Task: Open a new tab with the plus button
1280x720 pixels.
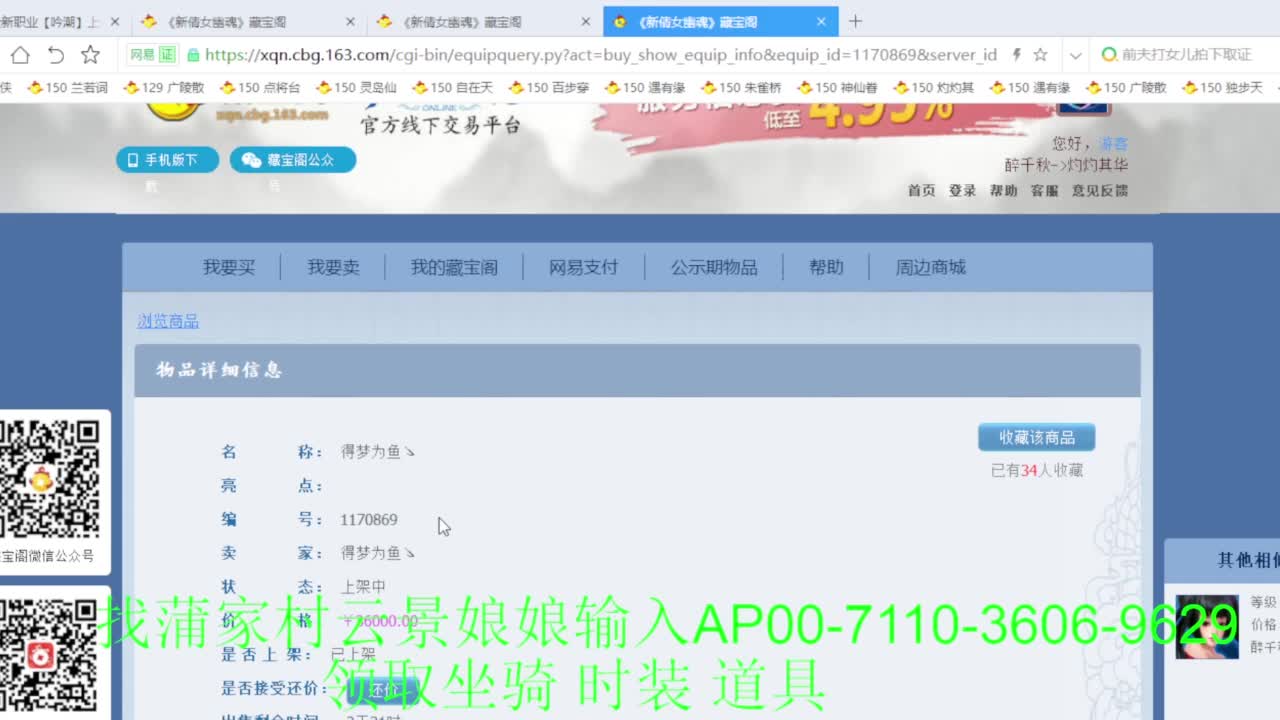Action: (855, 21)
